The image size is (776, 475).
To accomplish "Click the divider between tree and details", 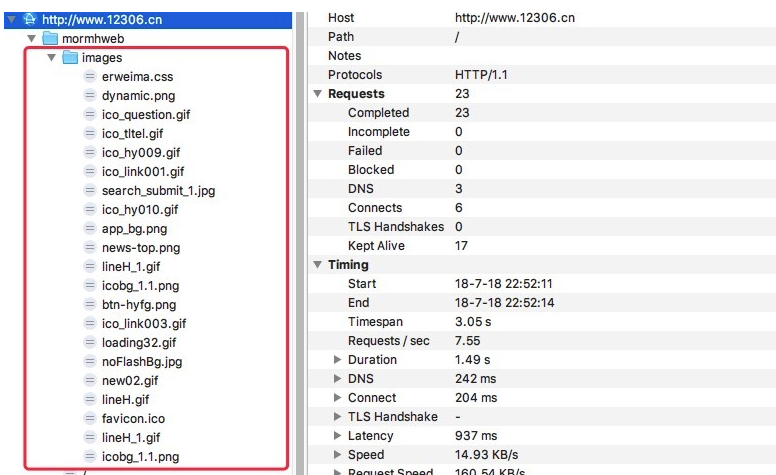I will pyautogui.click(x=299, y=240).
